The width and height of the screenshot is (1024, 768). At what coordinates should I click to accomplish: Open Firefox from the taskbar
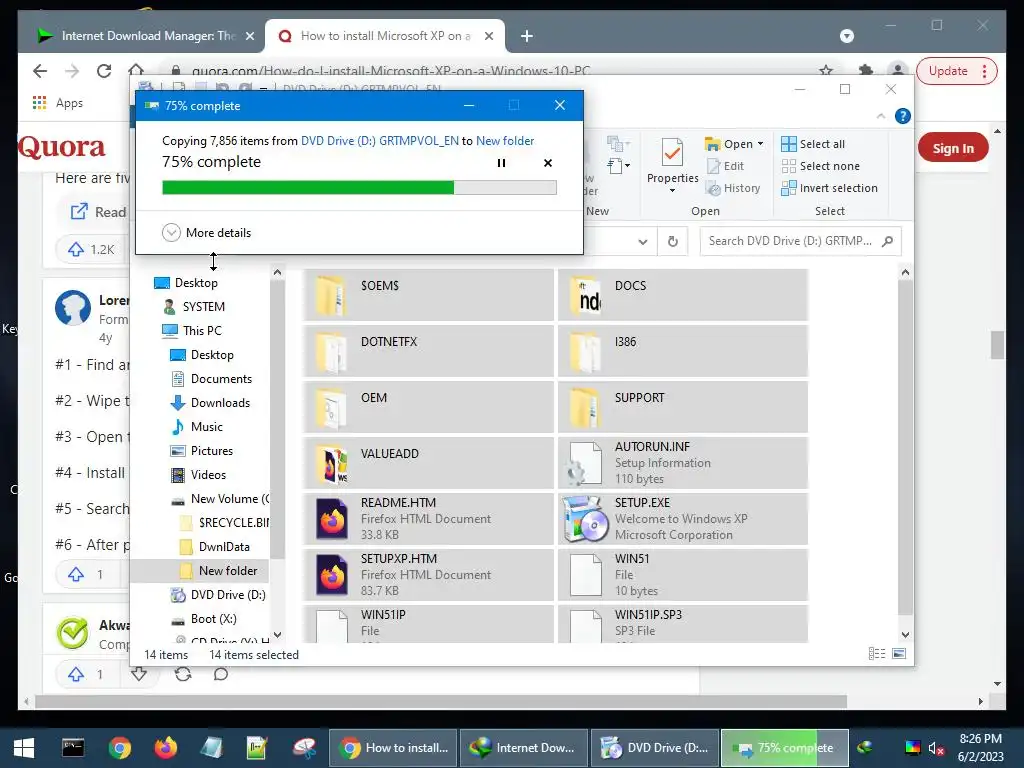(x=165, y=747)
